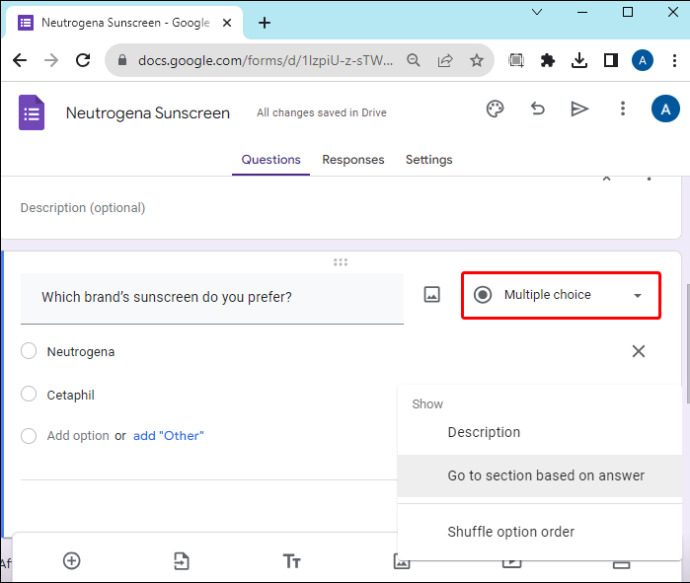Image resolution: width=690 pixels, height=583 pixels.
Task: Add an image to the question
Action: 432,294
